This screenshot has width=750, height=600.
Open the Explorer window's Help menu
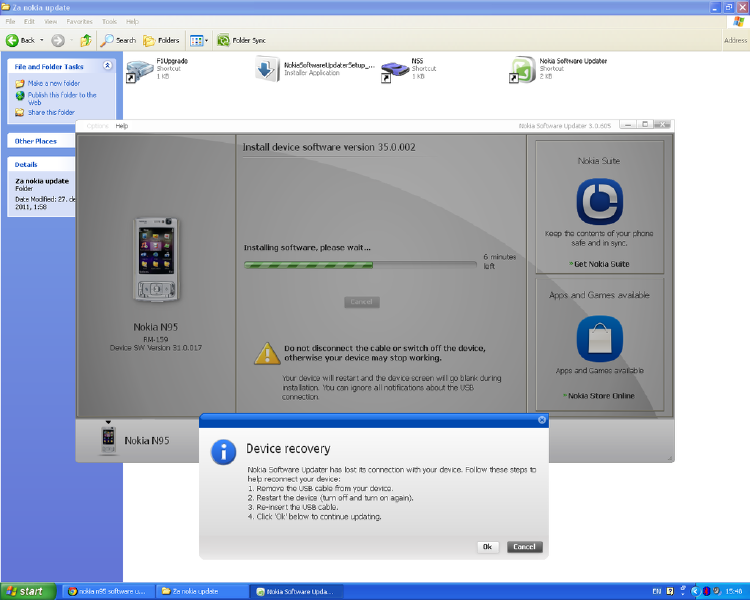[132, 22]
